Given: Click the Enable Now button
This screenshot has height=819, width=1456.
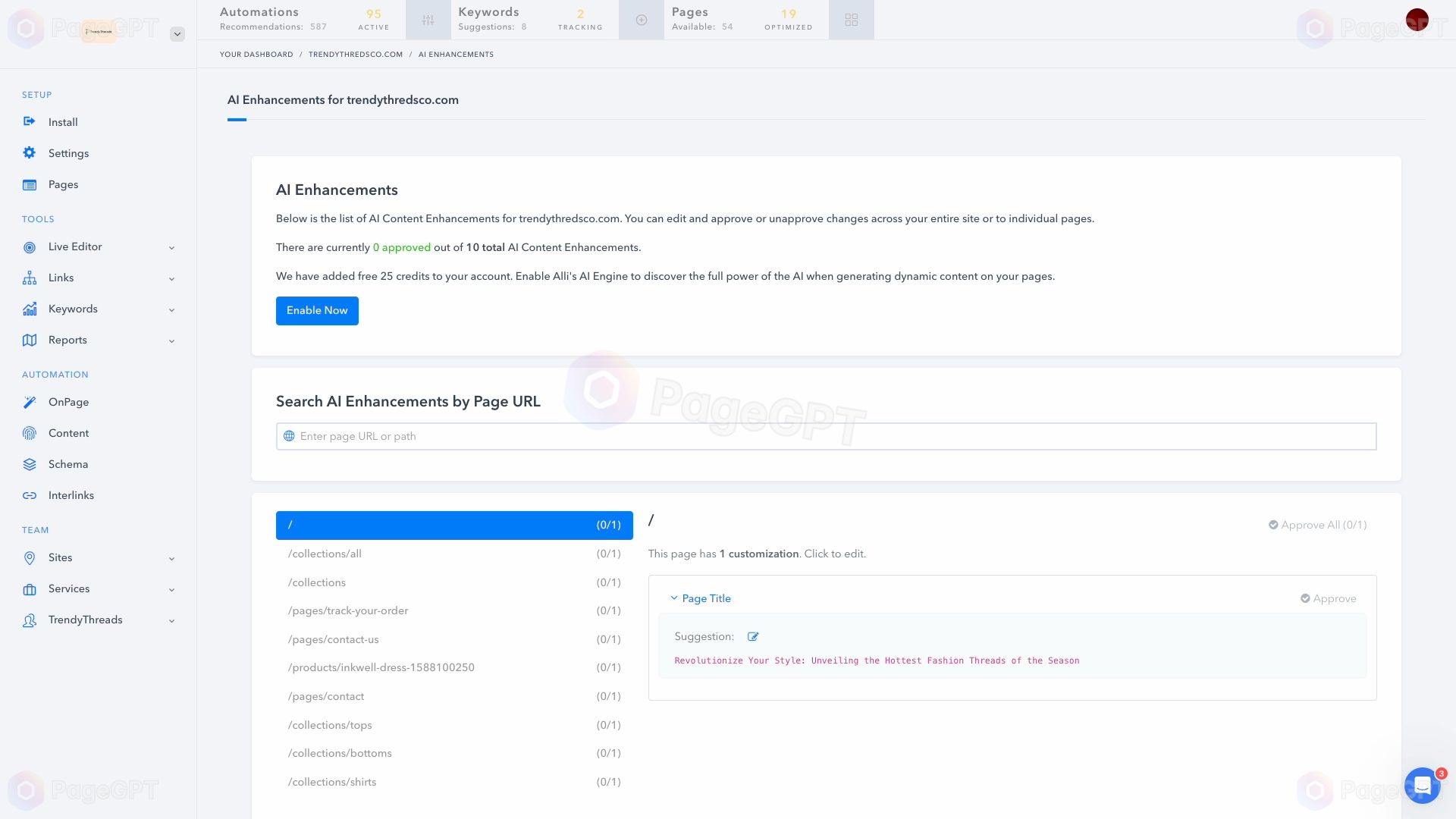Looking at the screenshot, I should coord(317,311).
